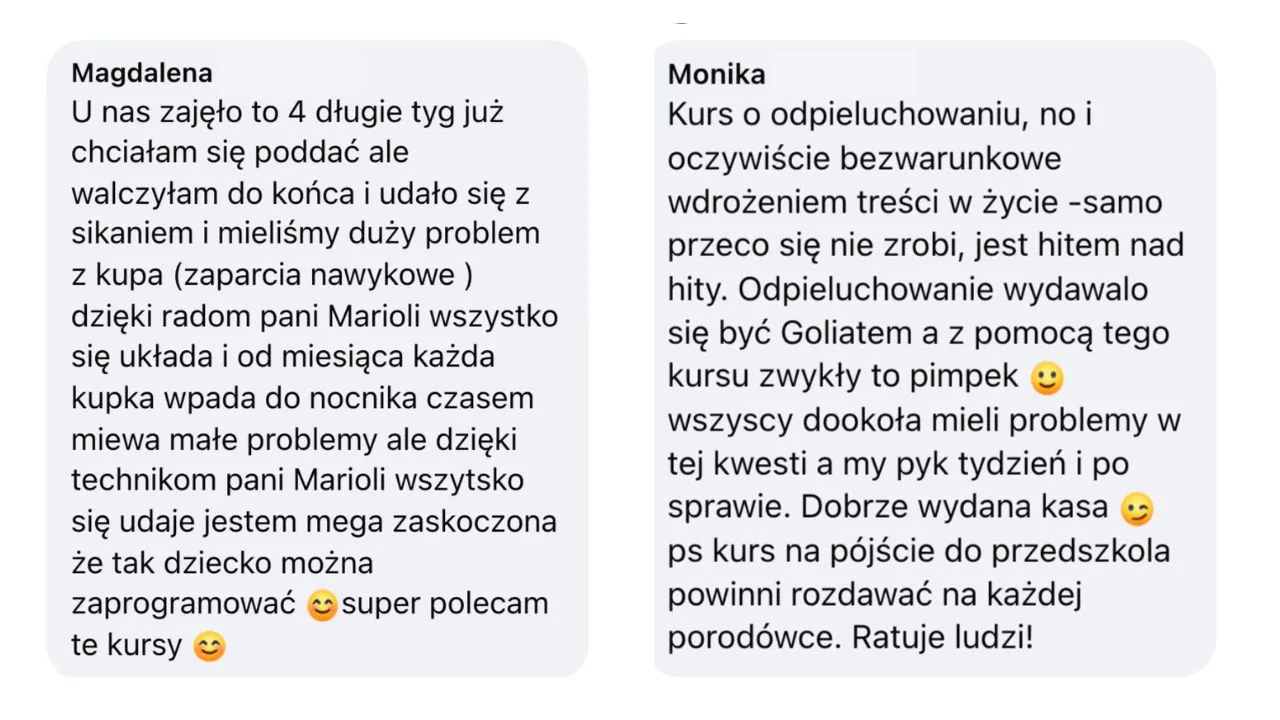Open the sender name Magdalena
The height and width of the screenshot is (720, 1280).
pyautogui.click(x=142, y=74)
